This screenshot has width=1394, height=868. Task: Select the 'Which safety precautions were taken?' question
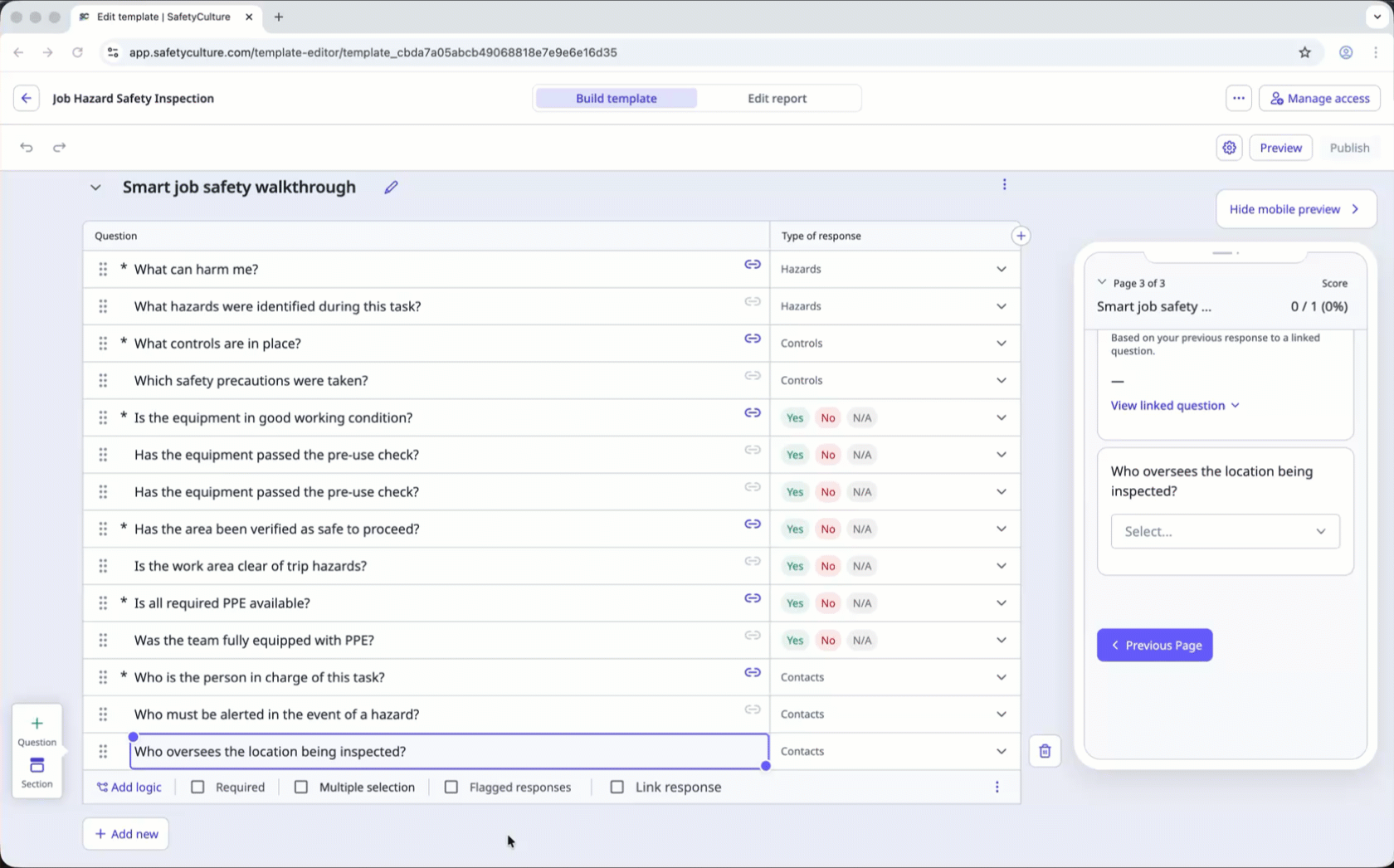(251, 381)
